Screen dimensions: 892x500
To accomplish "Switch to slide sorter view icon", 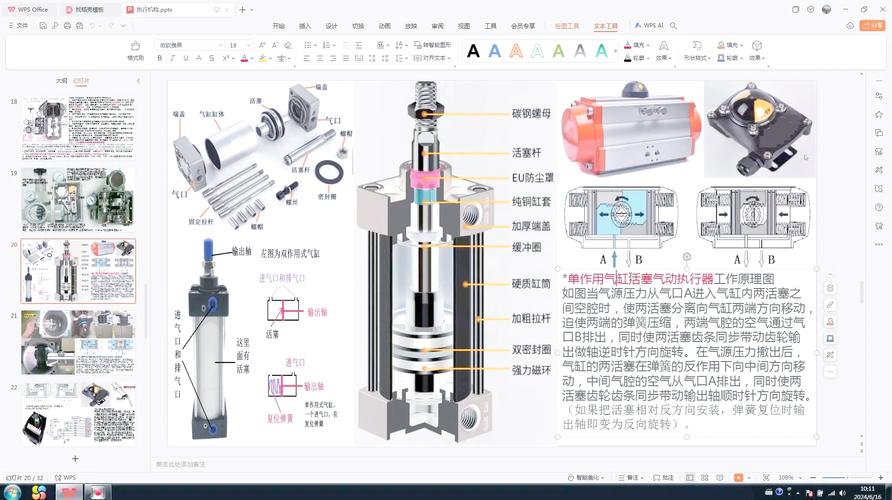I will click(x=705, y=478).
